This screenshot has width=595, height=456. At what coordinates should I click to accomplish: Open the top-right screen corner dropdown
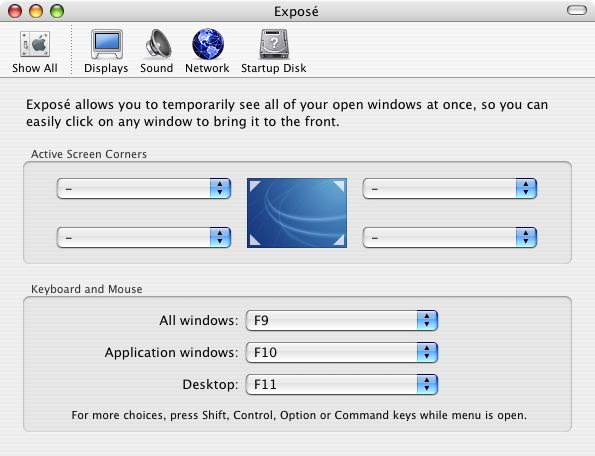pos(450,189)
